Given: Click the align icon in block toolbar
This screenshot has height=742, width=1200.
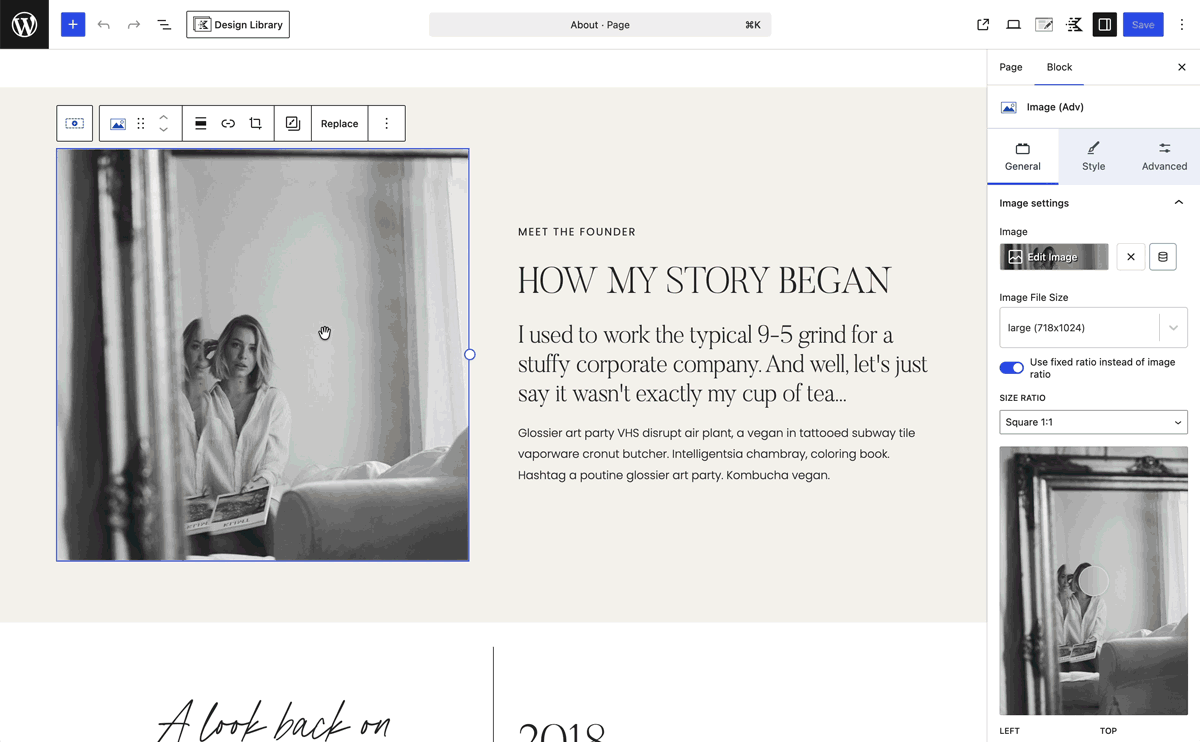Looking at the screenshot, I should click(200, 123).
